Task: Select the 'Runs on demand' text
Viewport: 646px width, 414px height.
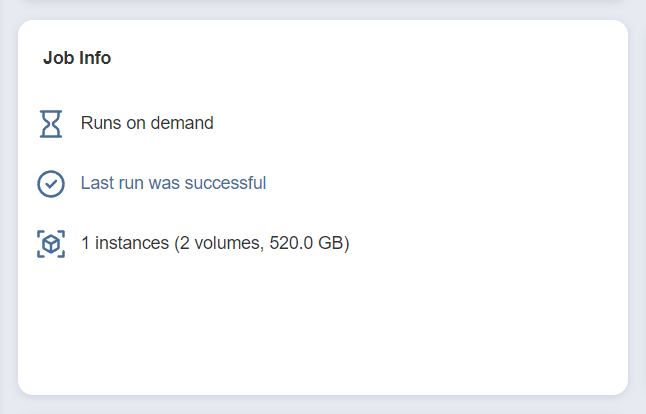Action: point(147,123)
